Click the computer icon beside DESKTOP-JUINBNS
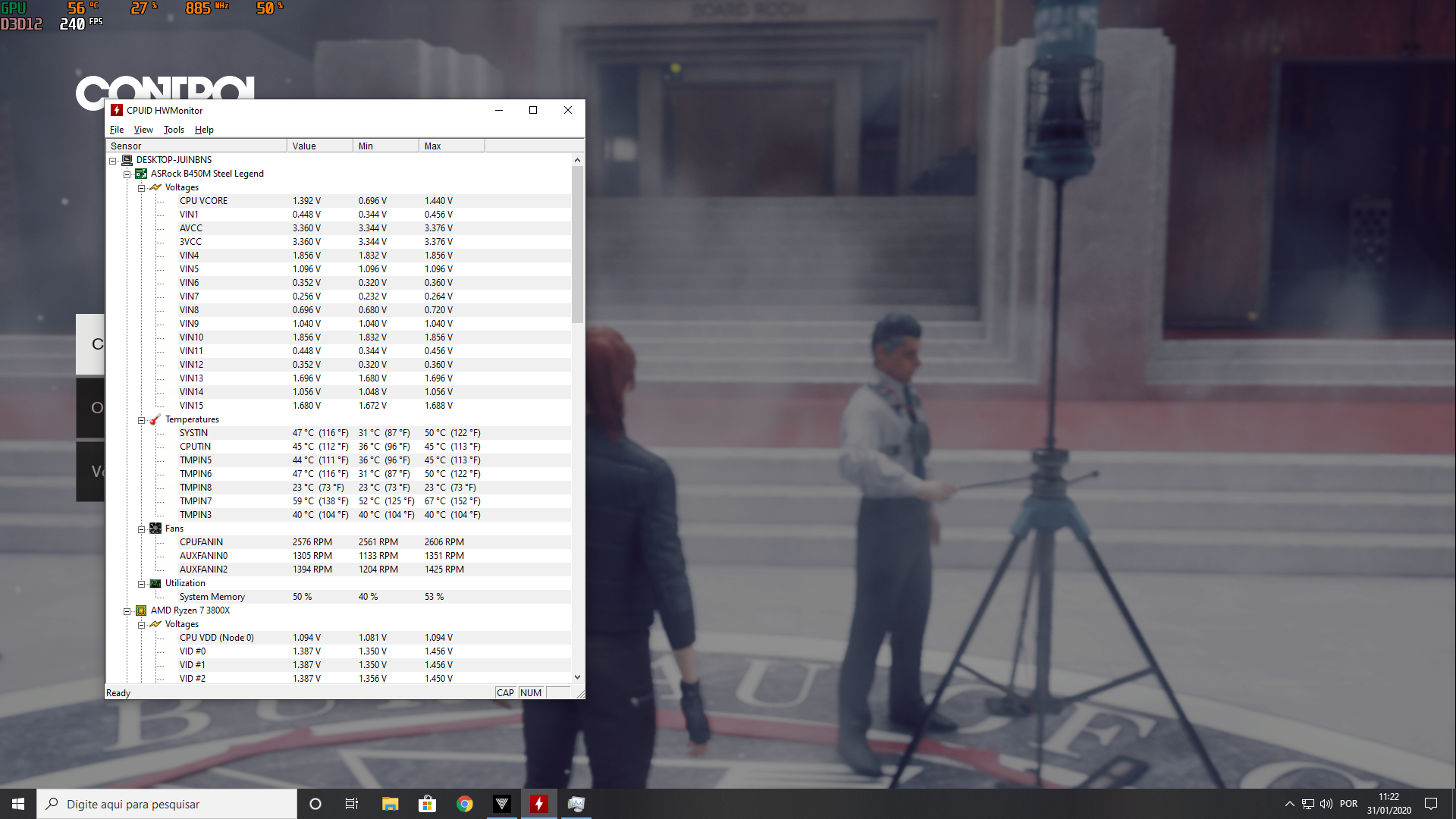This screenshot has width=1456, height=819. click(127, 160)
